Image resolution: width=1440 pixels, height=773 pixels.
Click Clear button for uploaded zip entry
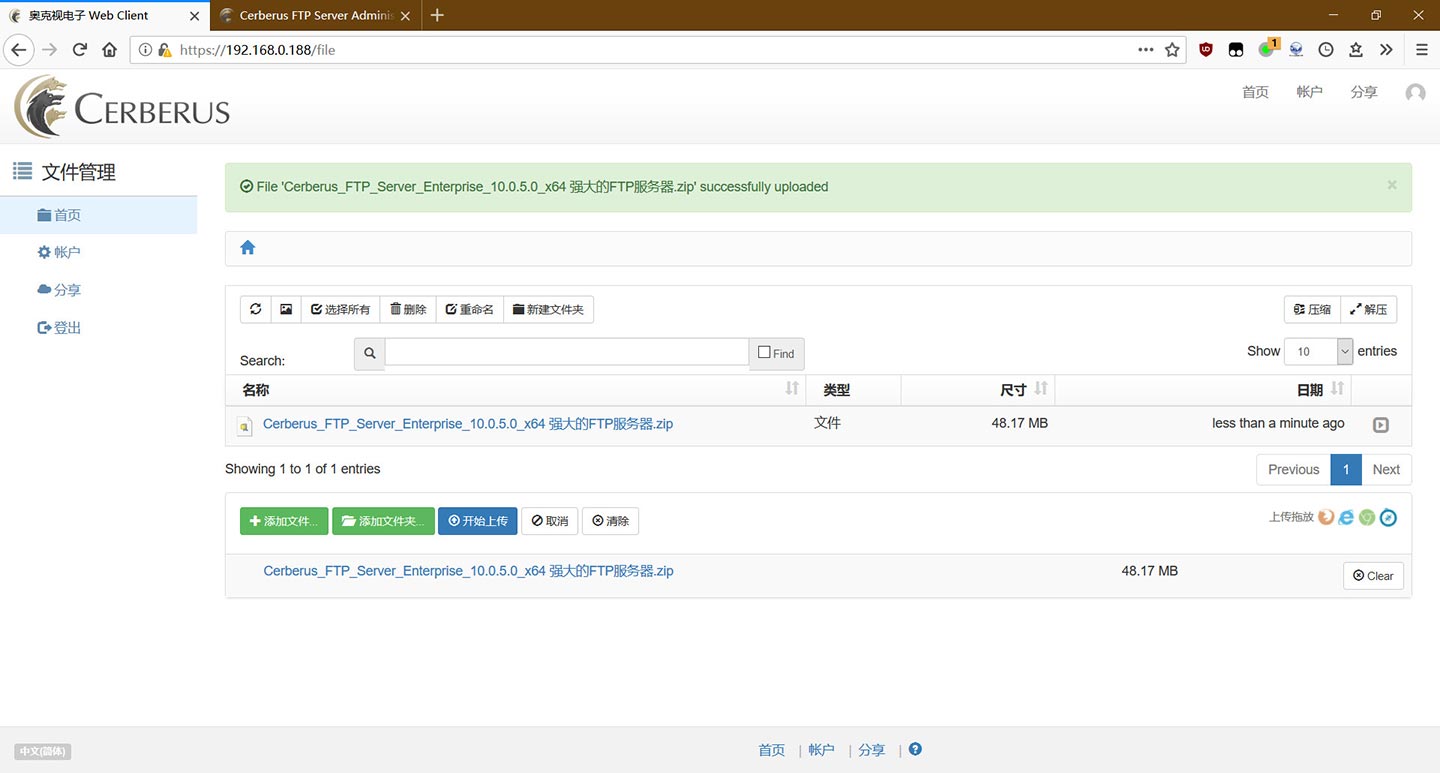[x=1373, y=576]
